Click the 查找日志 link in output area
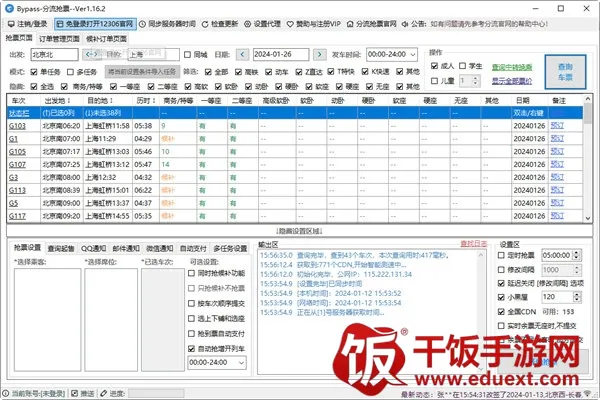 [x=473, y=244]
